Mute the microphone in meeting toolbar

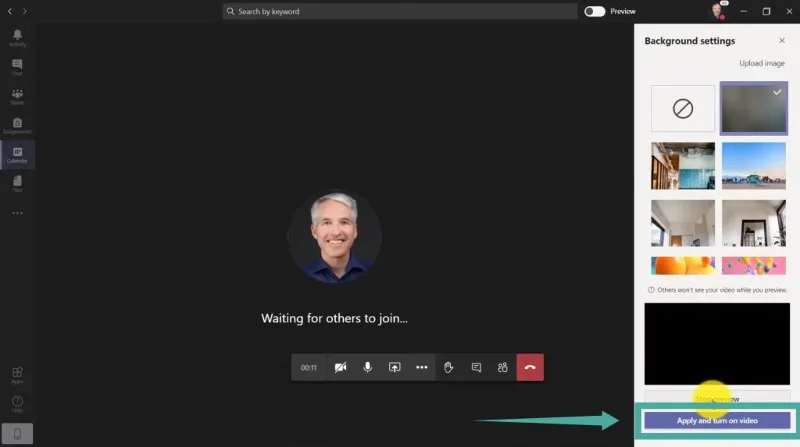(x=367, y=367)
